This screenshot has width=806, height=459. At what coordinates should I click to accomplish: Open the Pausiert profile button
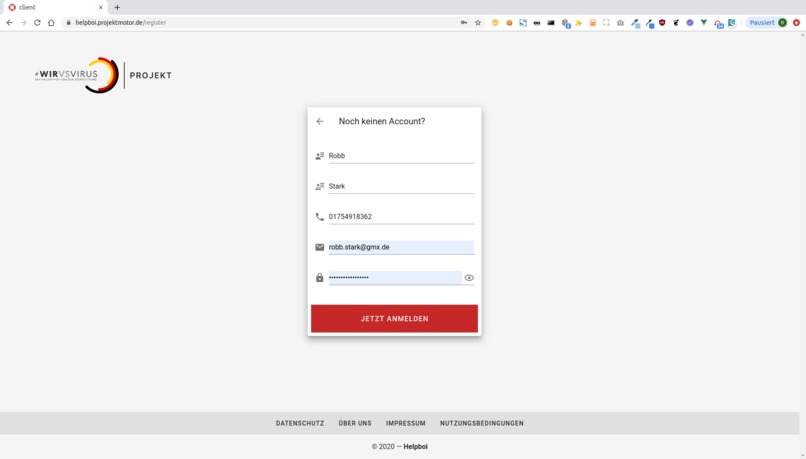pos(768,23)
